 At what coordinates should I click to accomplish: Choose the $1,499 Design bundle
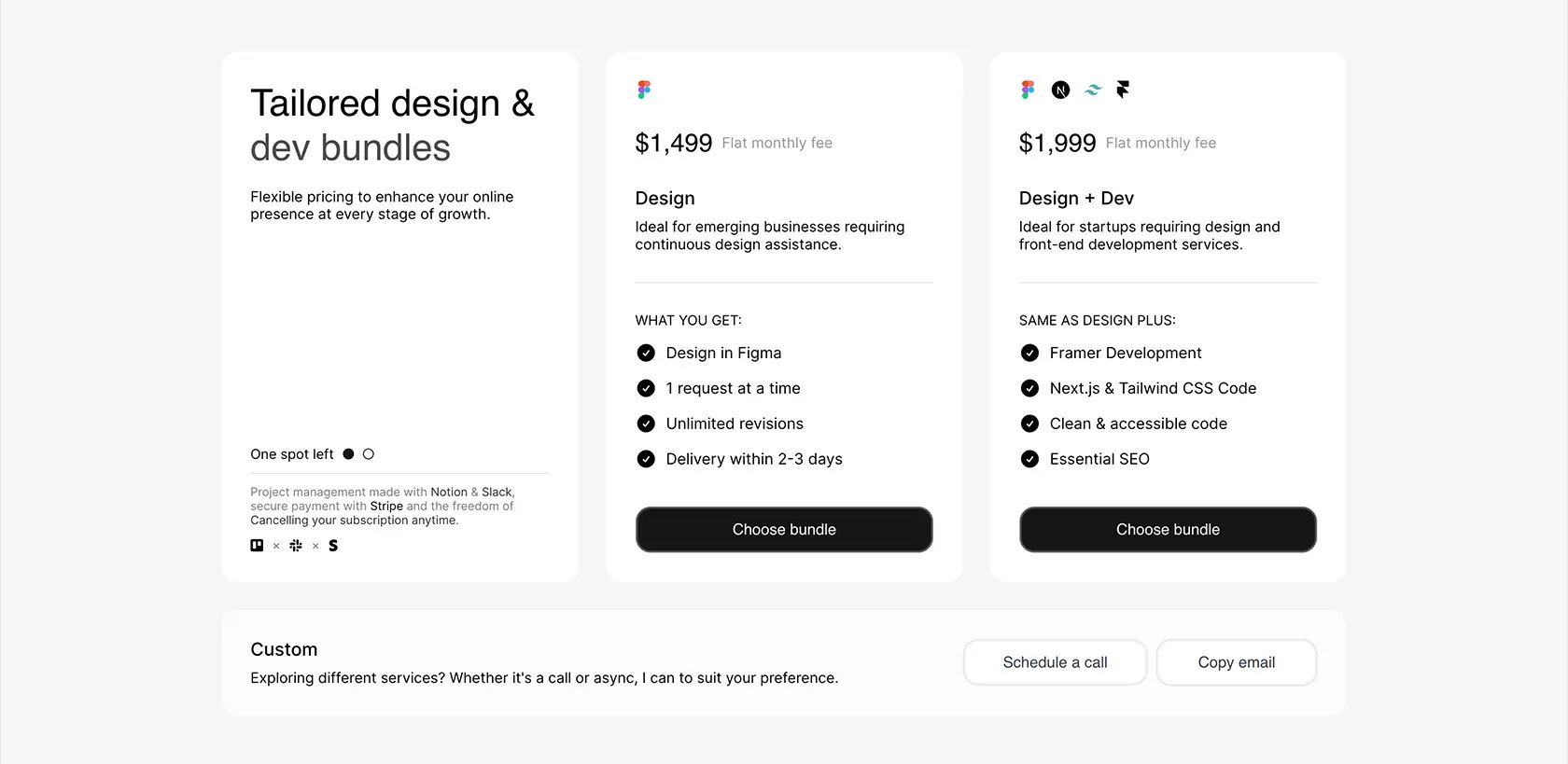(x=784, y=530)
